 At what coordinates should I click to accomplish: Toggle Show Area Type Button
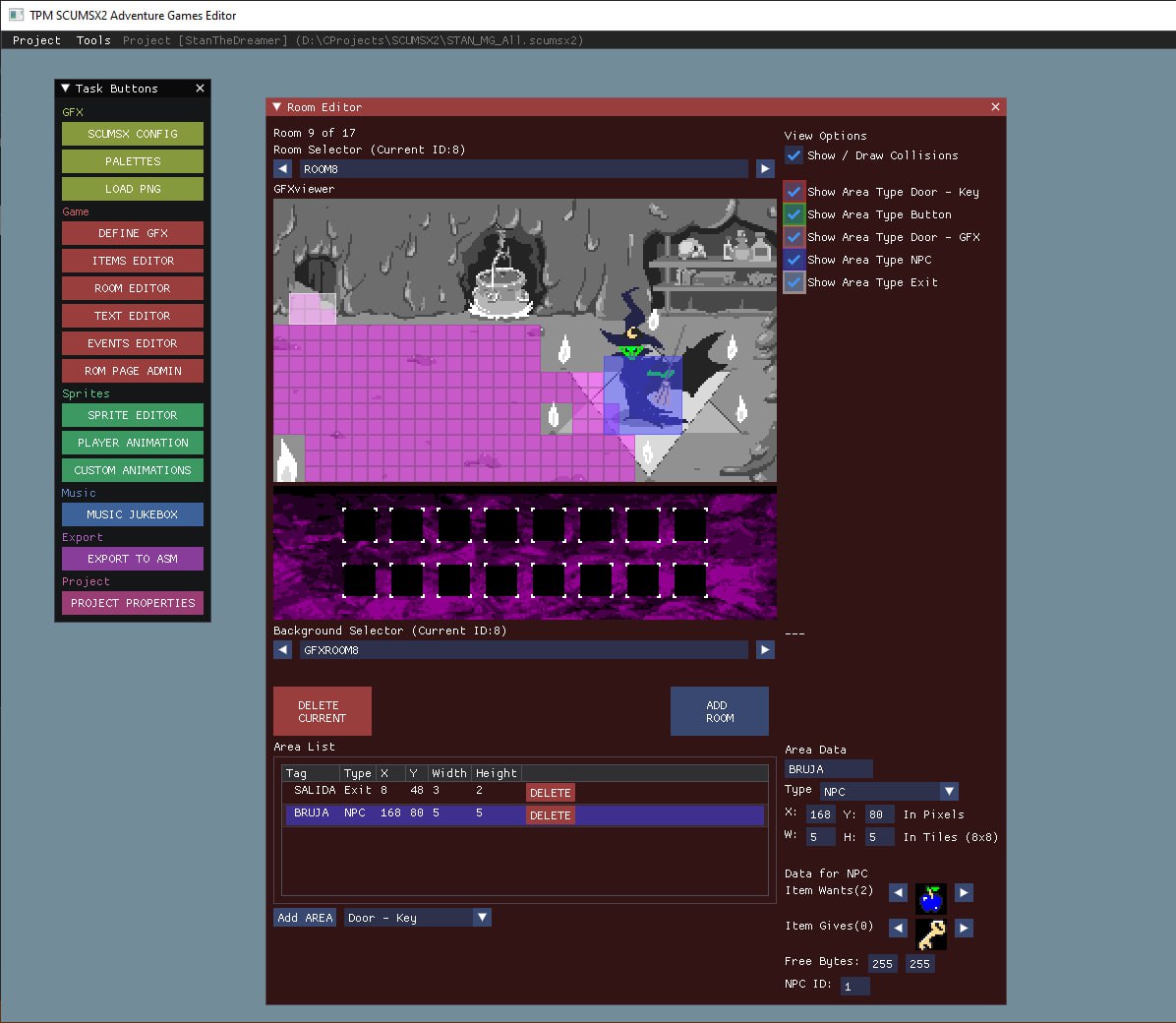794,214
